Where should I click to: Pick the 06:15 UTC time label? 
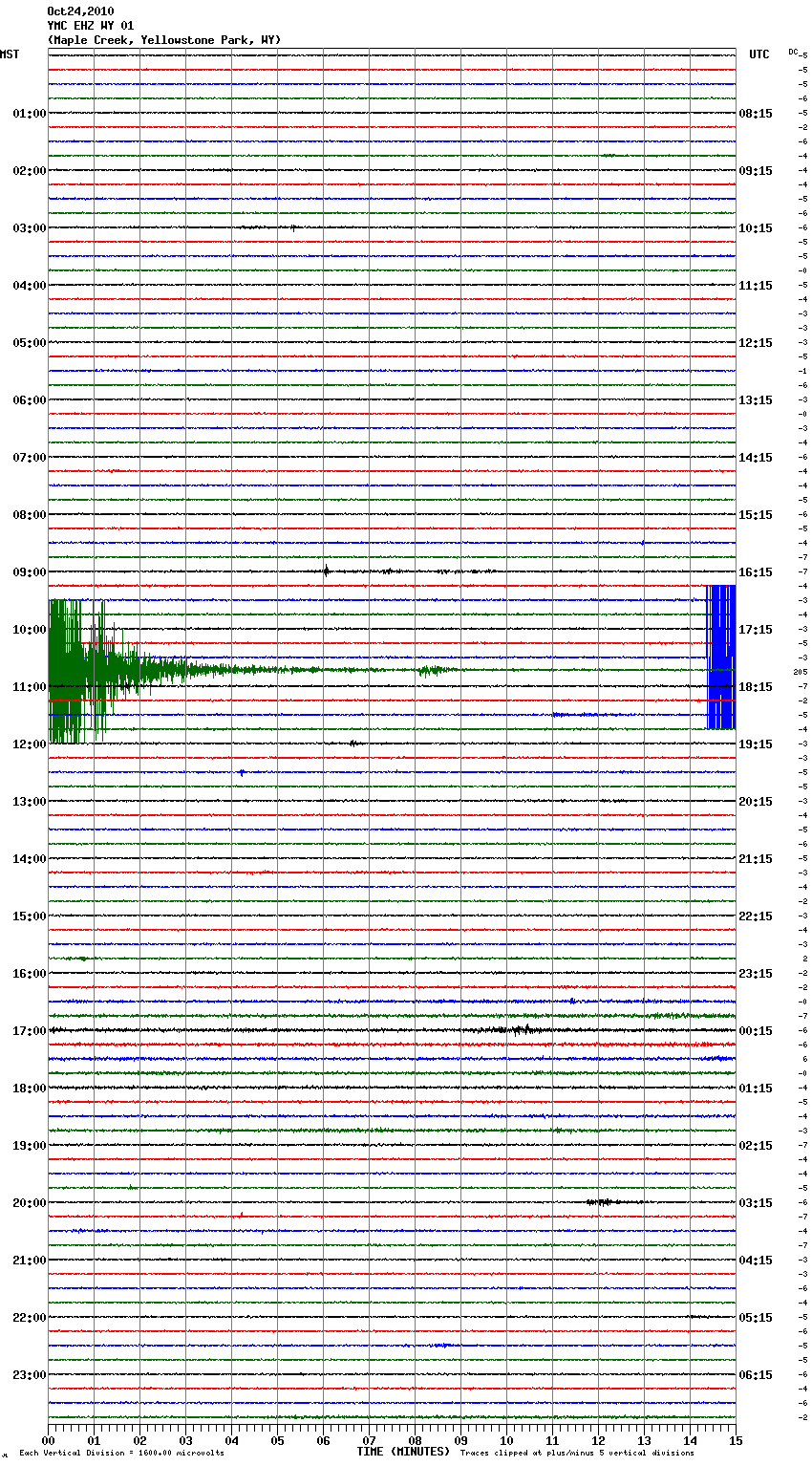756,1375
